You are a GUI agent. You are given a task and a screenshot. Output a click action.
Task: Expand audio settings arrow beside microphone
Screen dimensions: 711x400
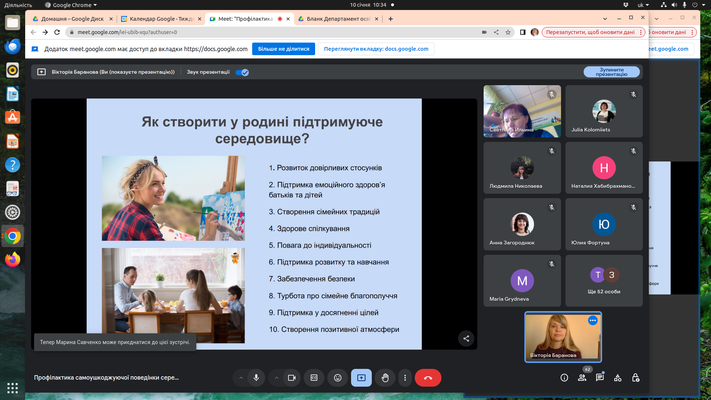point(241,378)
